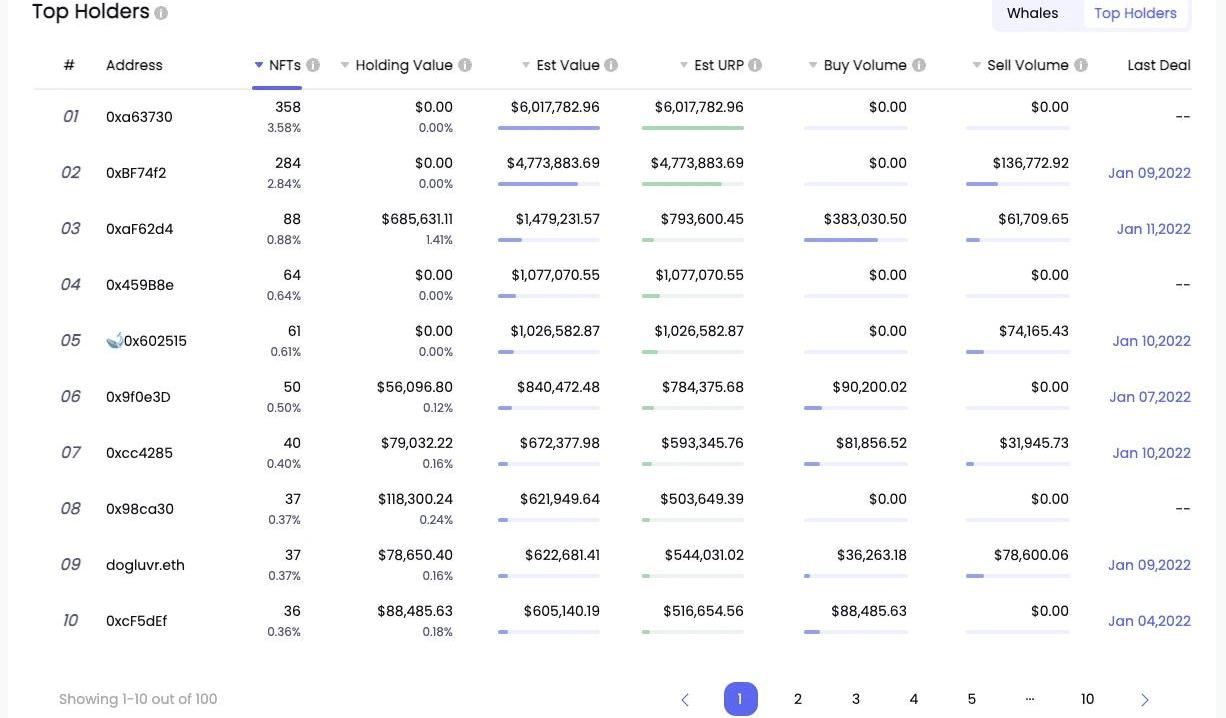The image size is (1226, 718).
Task: Click the info icon beside Top Holders title
Action: click(x=161, y=14)
